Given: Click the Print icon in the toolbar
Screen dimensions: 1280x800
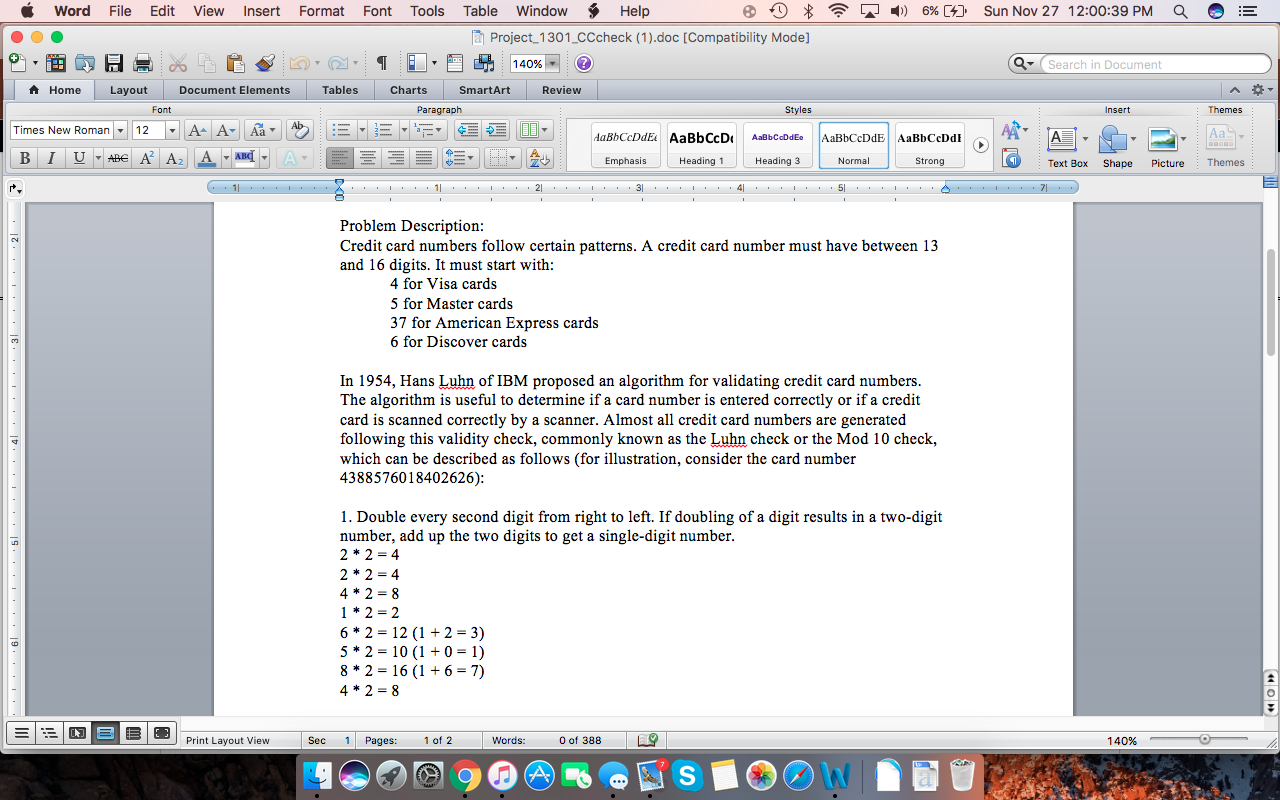Looking at the screenshot, I should [141, 62].
